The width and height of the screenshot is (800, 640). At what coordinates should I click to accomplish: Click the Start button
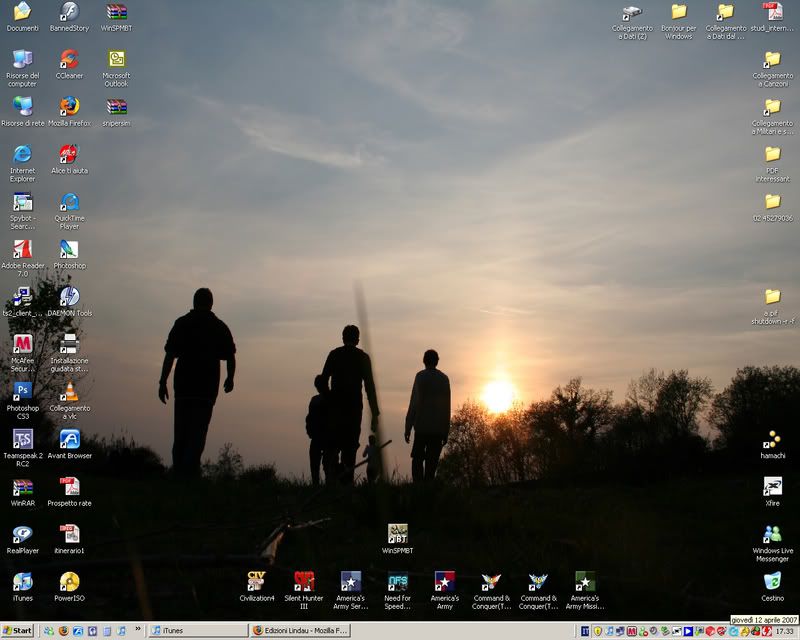pyautogui.click(x=15, y=631)
